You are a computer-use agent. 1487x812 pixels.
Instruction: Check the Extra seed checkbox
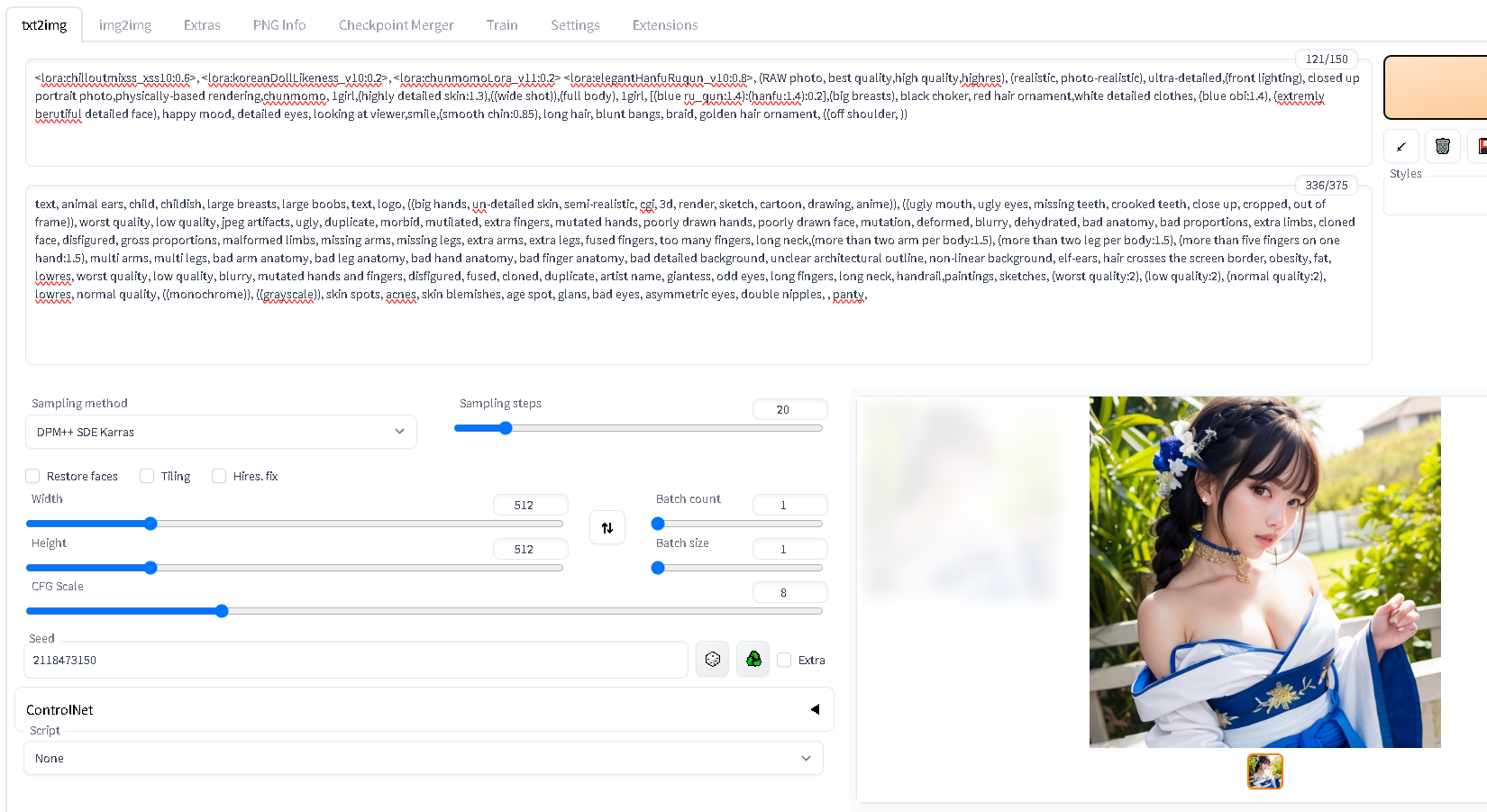pyautogui.click(x=784, y=660)
